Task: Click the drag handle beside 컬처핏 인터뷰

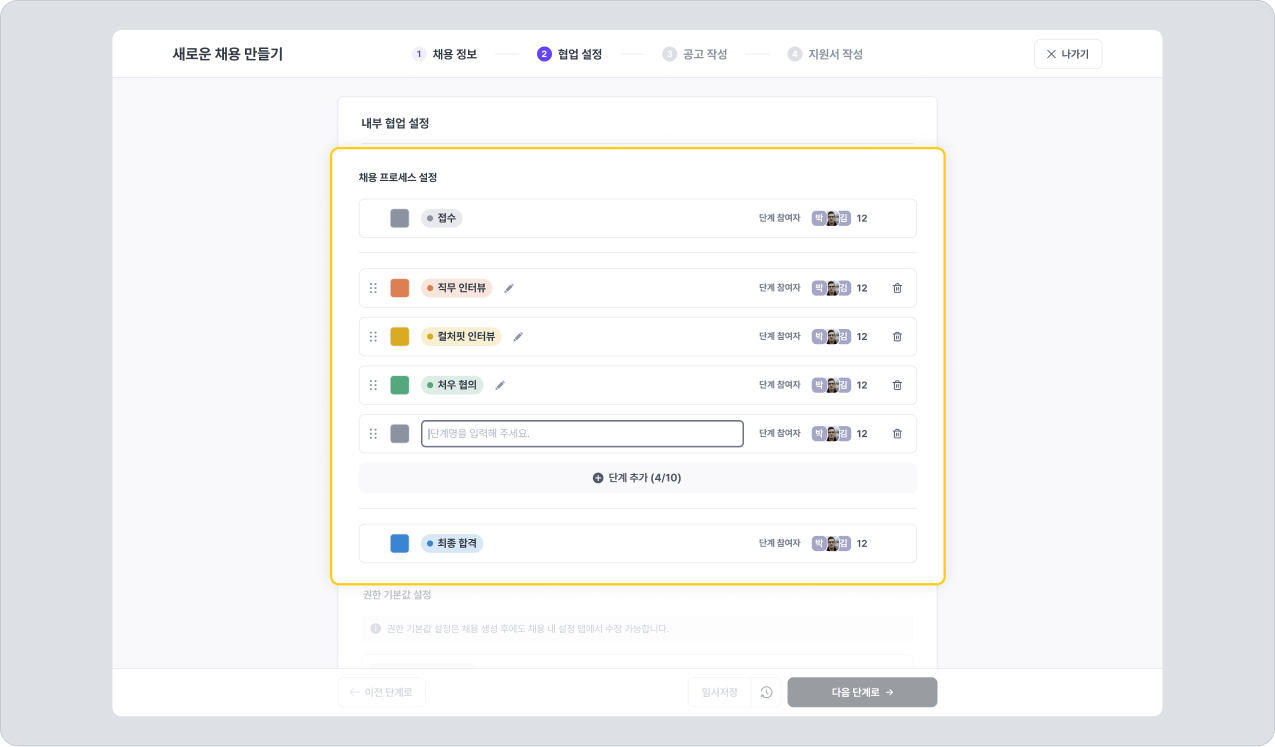Action: (373, 337)
